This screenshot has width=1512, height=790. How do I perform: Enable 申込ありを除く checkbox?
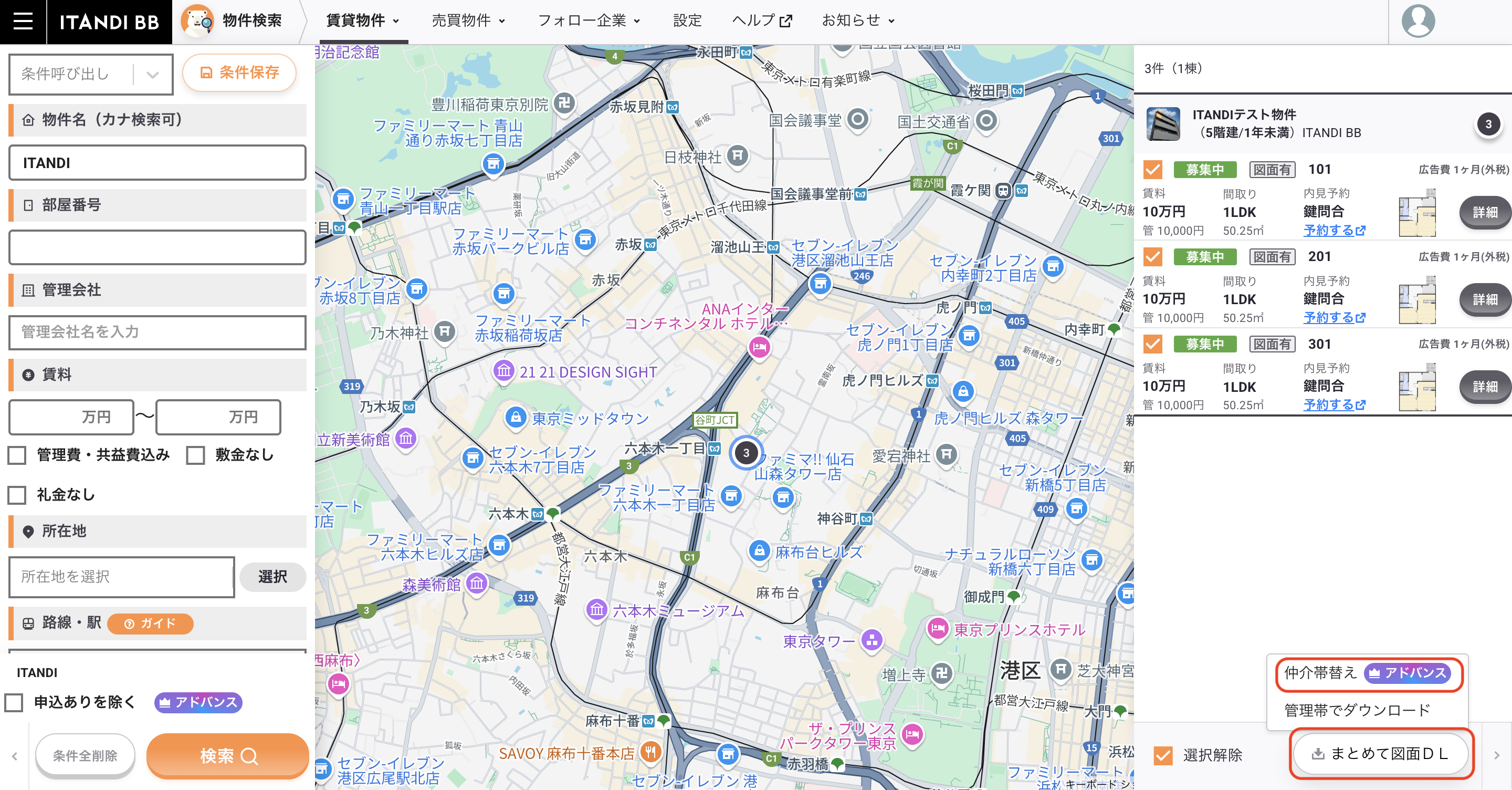14,702
